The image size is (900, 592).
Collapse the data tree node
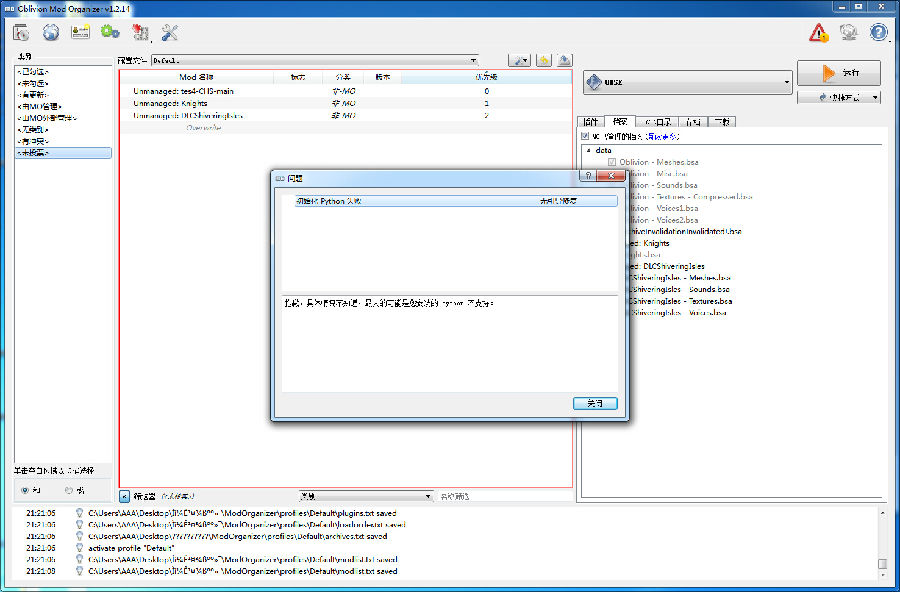[588, 150]
